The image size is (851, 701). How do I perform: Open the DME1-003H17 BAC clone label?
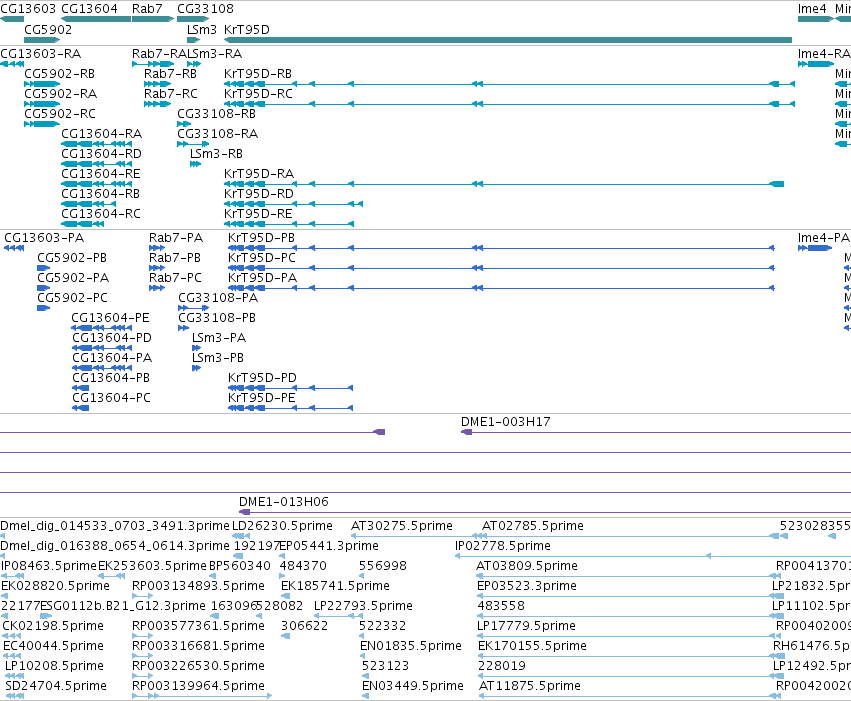pyautogui.click(x=505, y=422)
